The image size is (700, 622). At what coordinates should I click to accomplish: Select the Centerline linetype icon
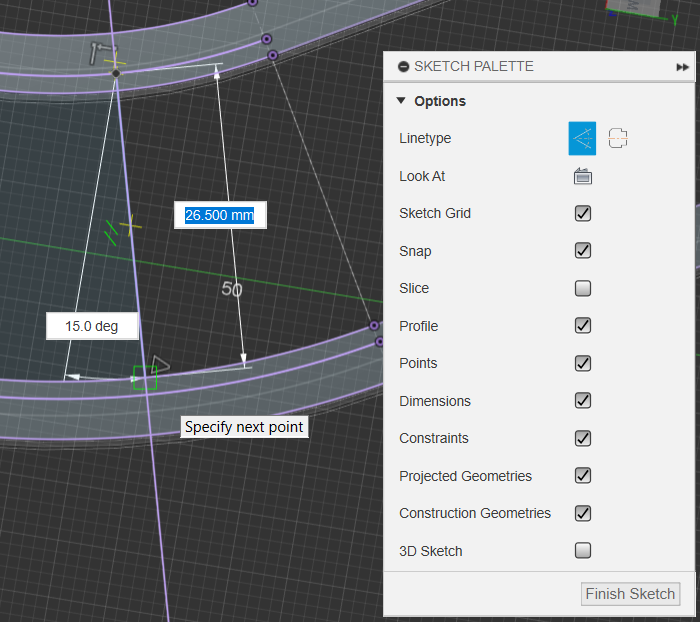618,138
